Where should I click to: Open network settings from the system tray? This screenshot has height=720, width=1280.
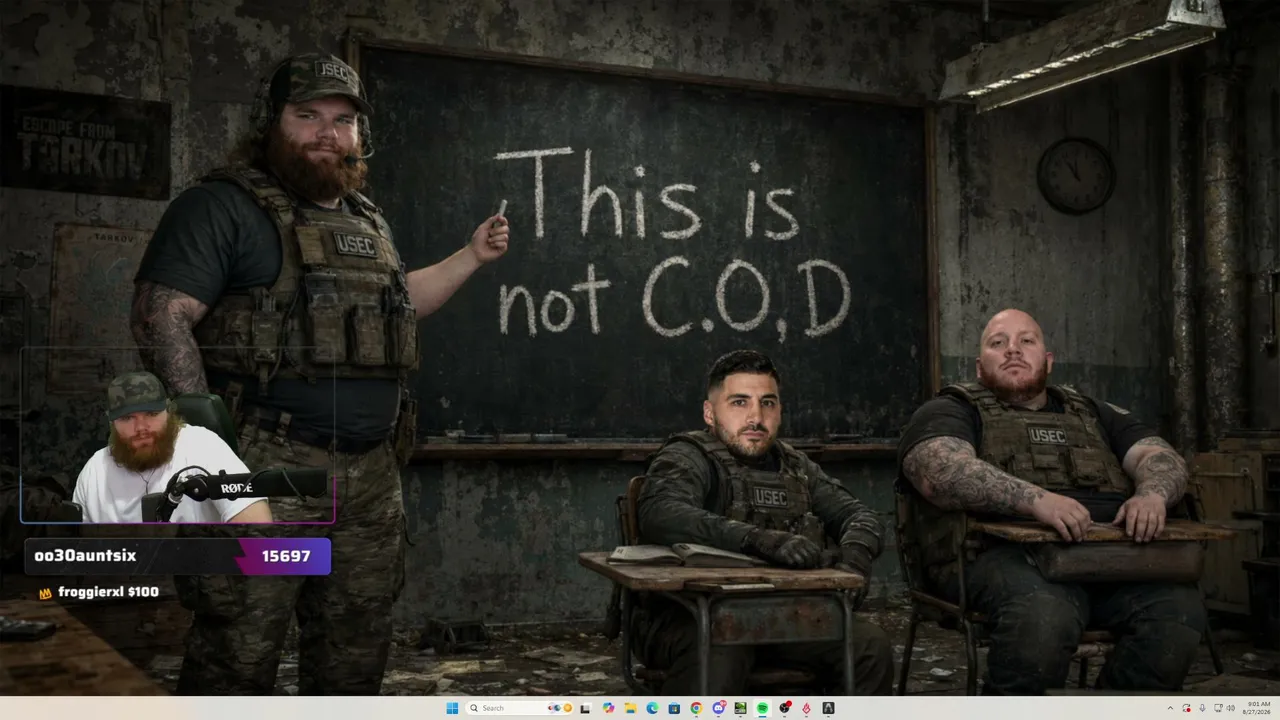[x=1216, y=708]
